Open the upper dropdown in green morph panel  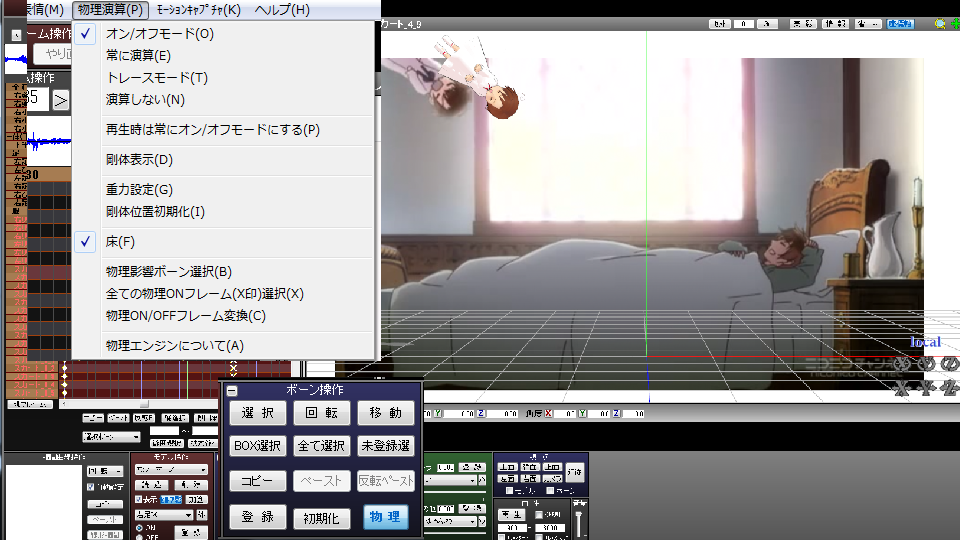point(451,481)
